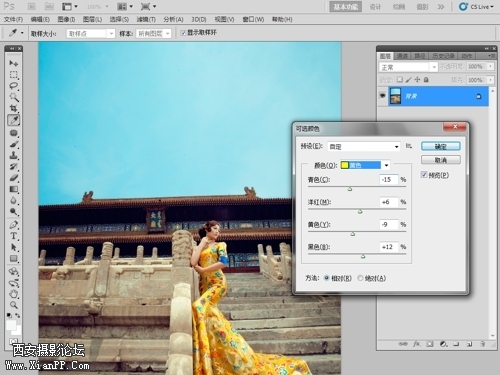Click the Cyan slider handle

[x=350, y=189]
